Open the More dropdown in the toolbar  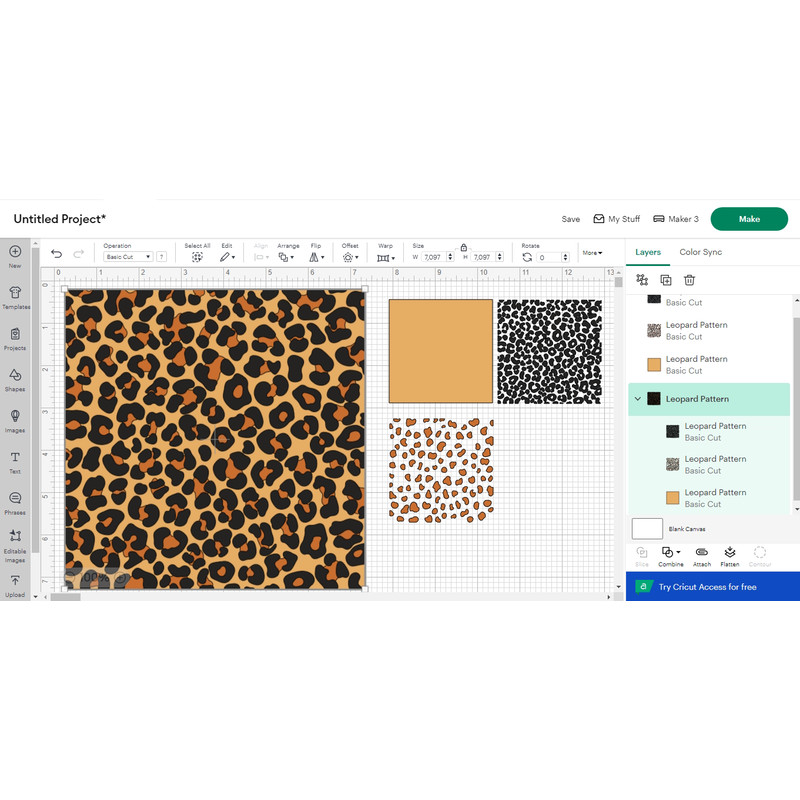point(591,251)
